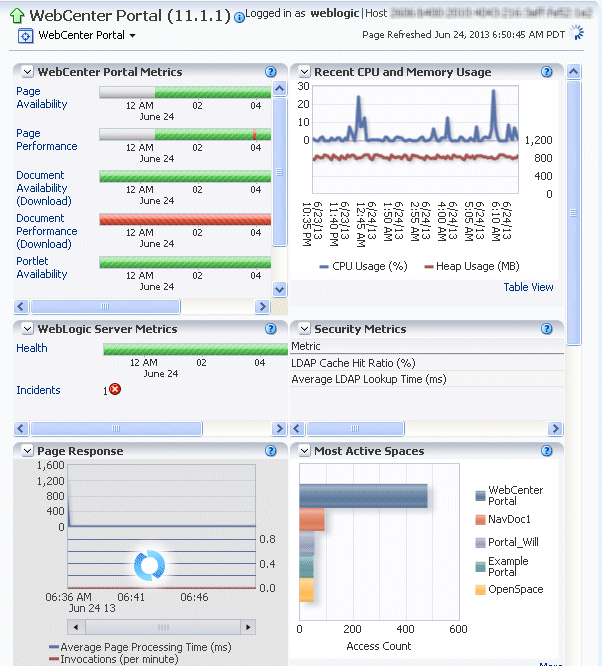
Task: Click the WebLogic Server Metrics horizontal scrollbar thumb
Action: (x=116, y=429)
